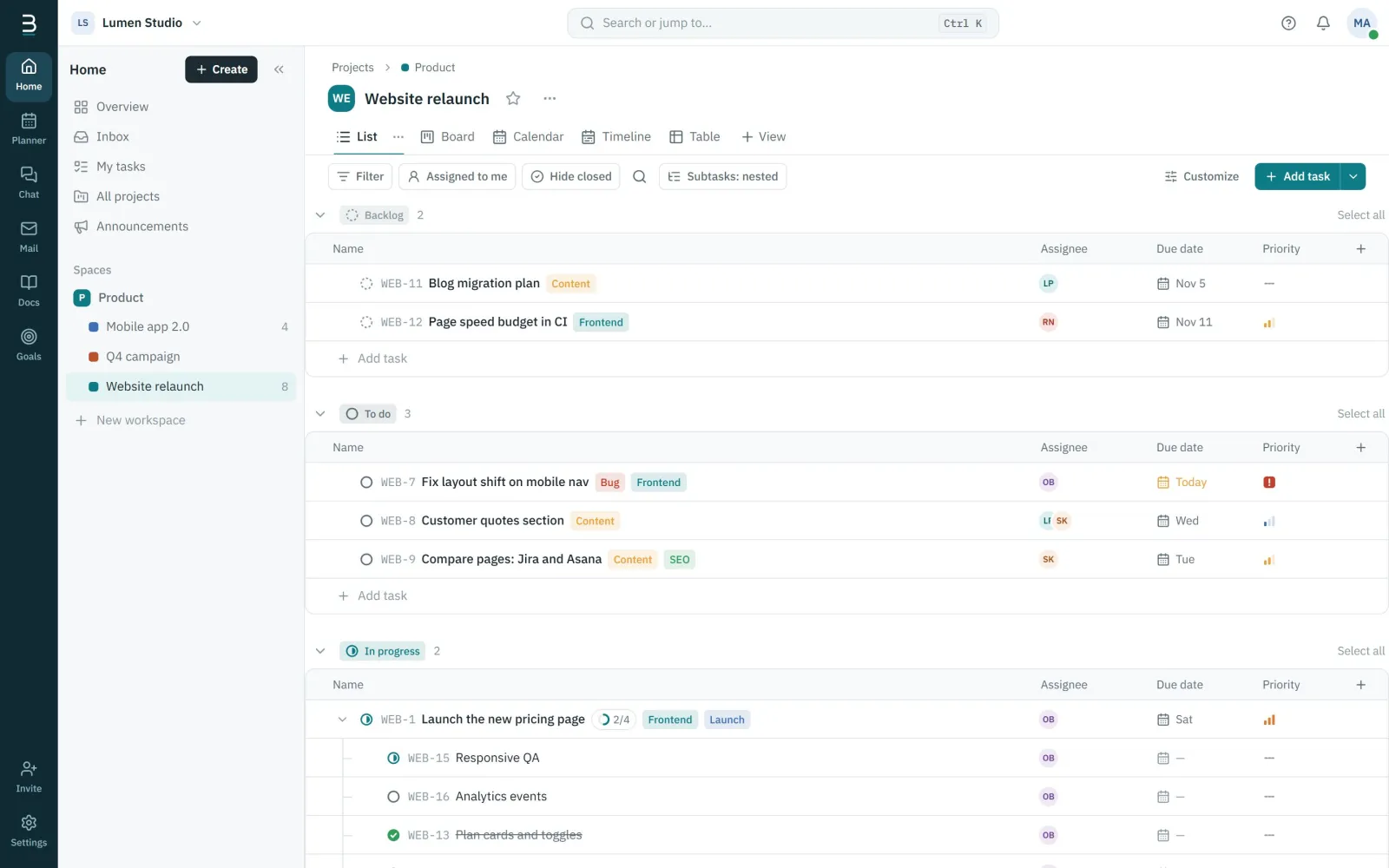The height and width of the screenshot is (868, 1389).
Task: Toggle status of WEB-16 Analytics events
Action: tap(393, 797)
